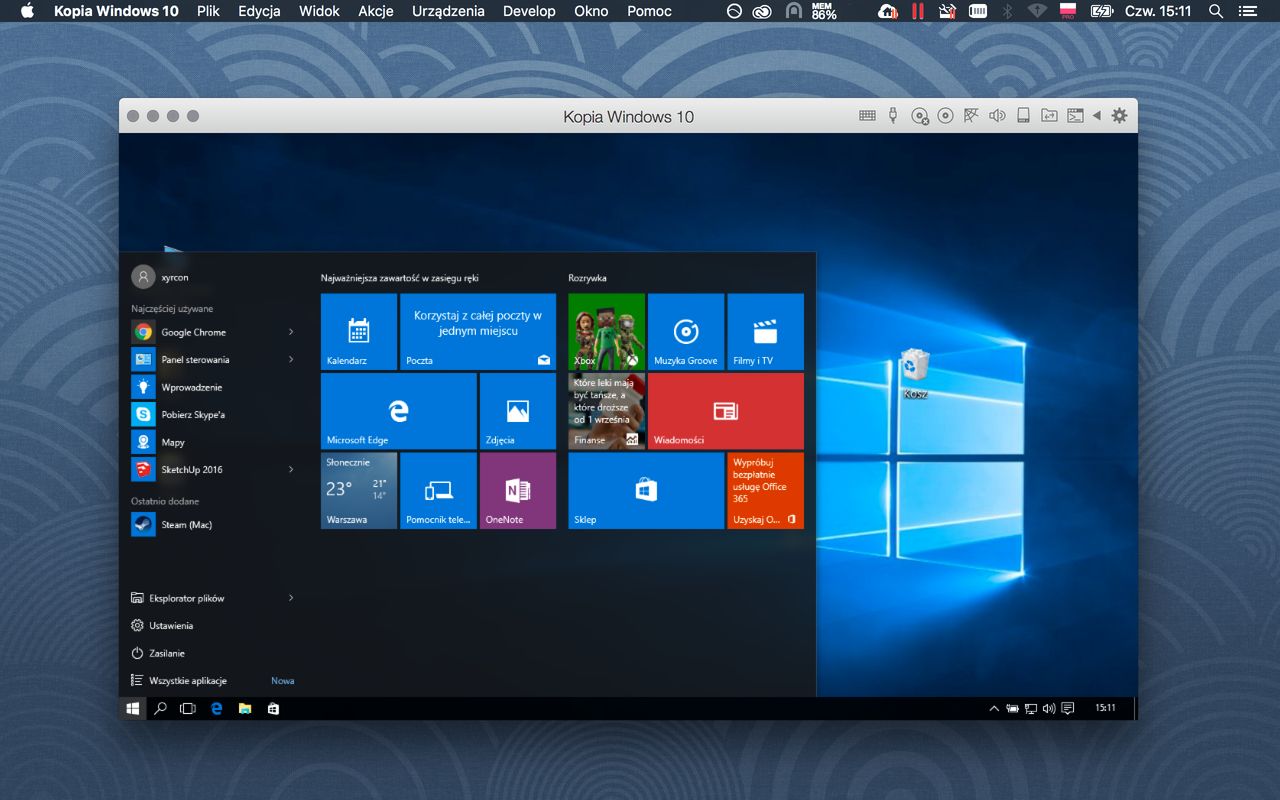Open the Finanse news tile
The height and width of the screenshot is (800, 1280).
click(x=606, y=411)
